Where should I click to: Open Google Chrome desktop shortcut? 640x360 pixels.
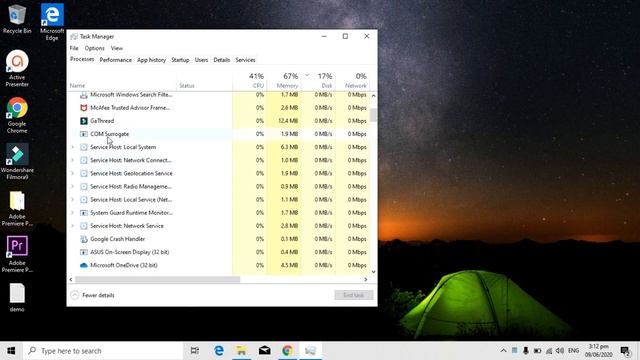point(17,115)
